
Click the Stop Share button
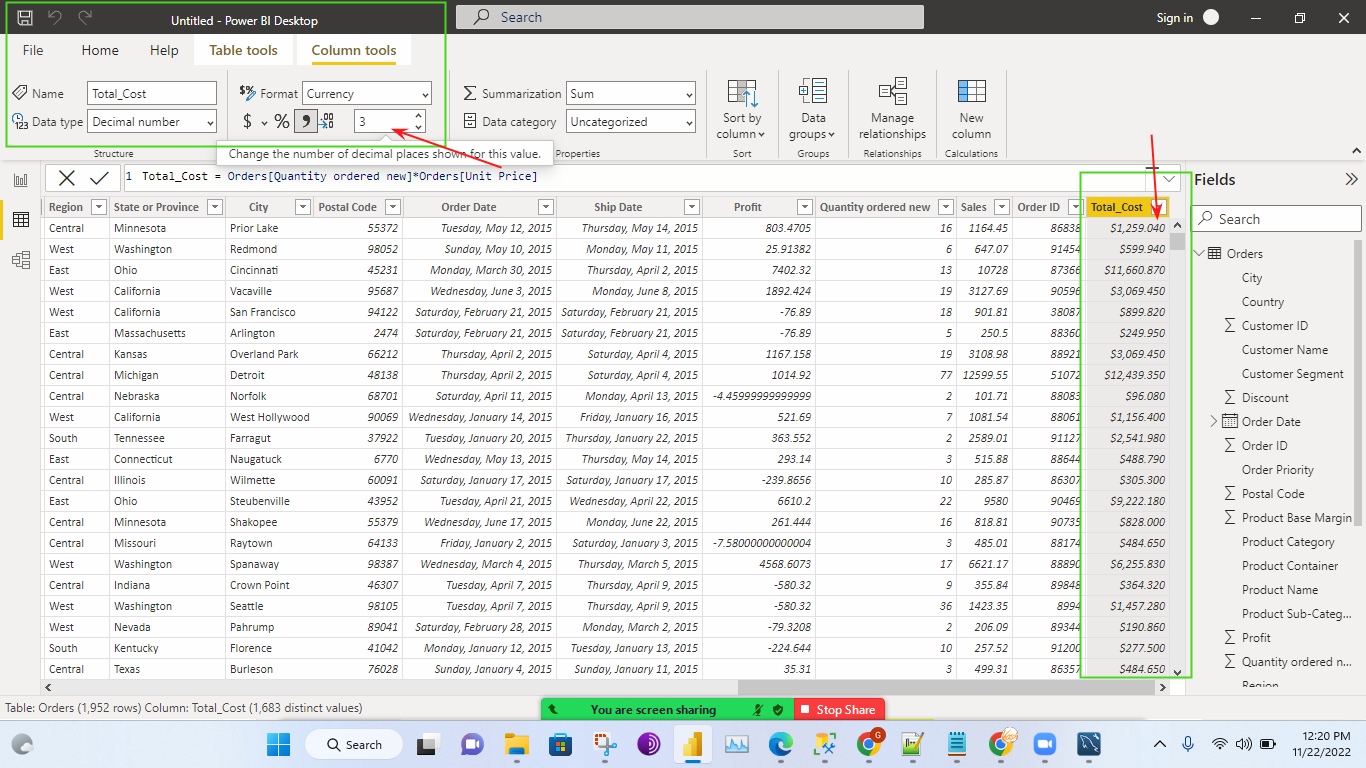click(x=839, y=709)
